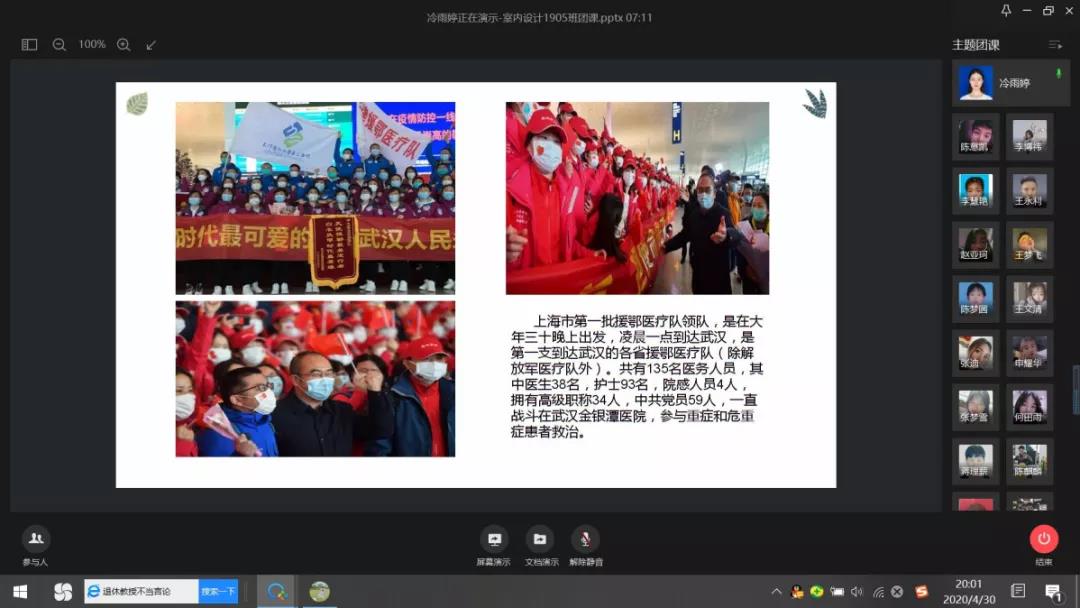
Task: Open the participants (参与人) panel
Action: coord(36,540)
